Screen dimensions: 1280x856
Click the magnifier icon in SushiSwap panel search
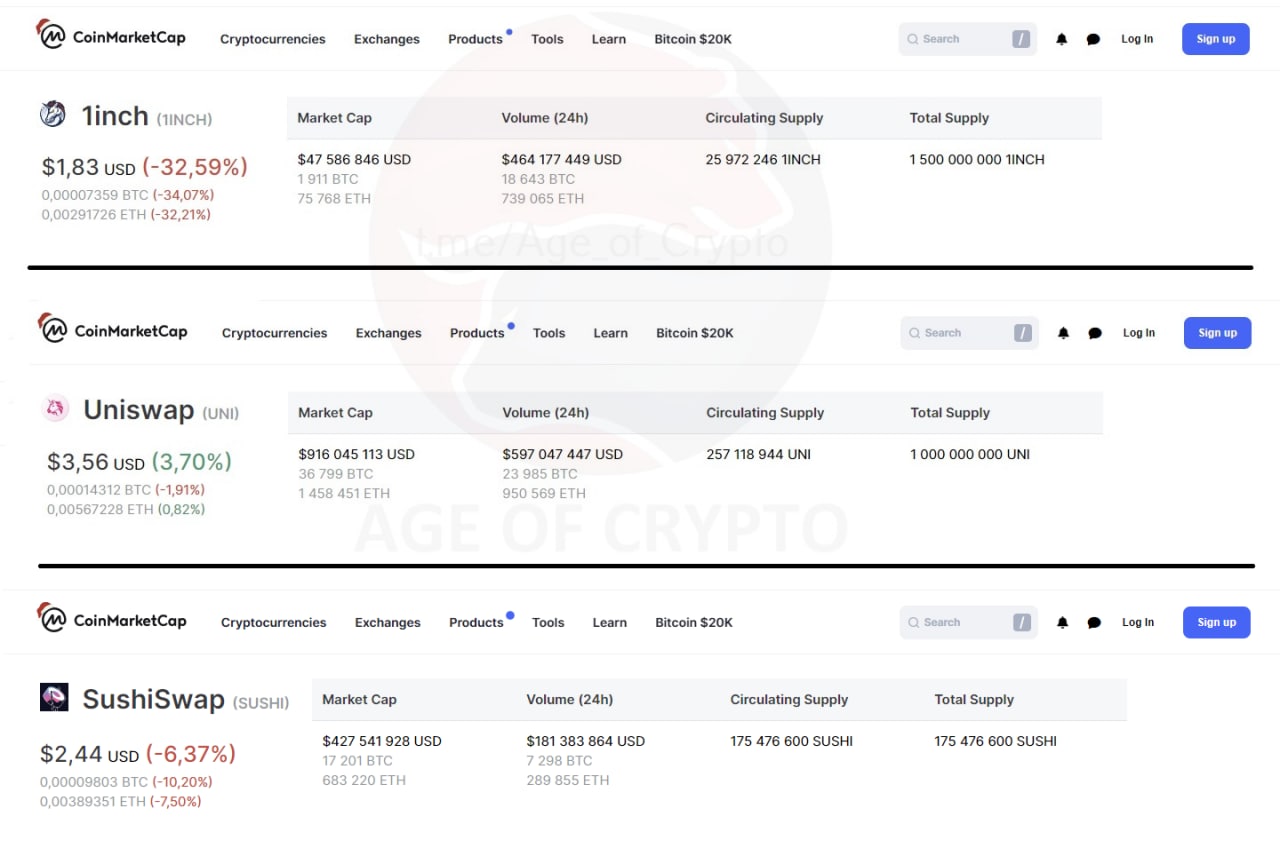[914, 622]
